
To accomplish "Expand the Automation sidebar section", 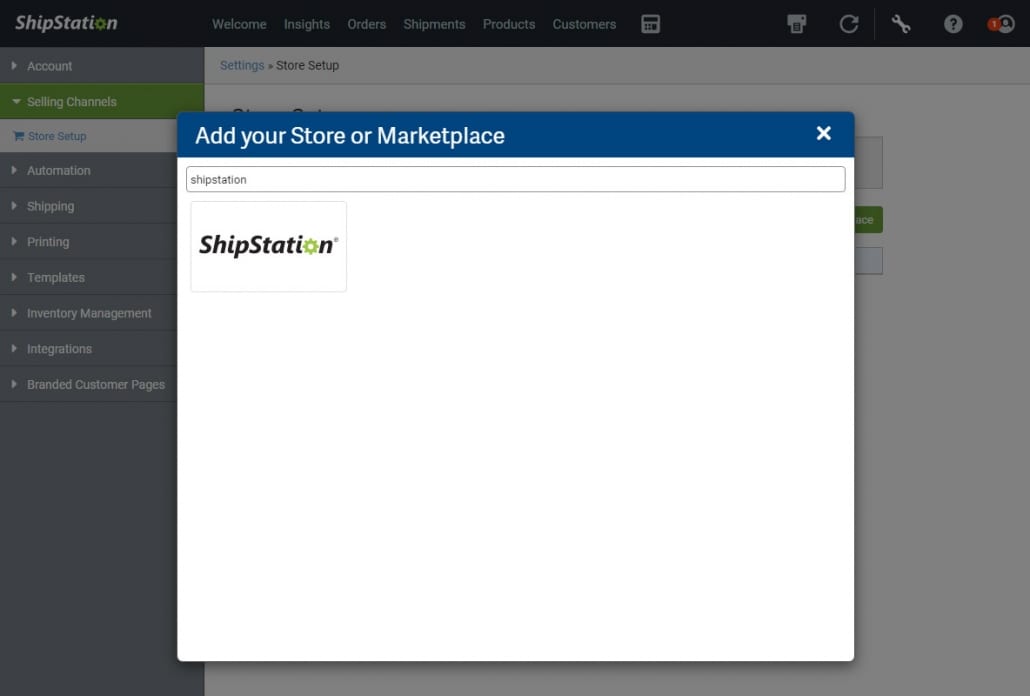I will 58,171.
